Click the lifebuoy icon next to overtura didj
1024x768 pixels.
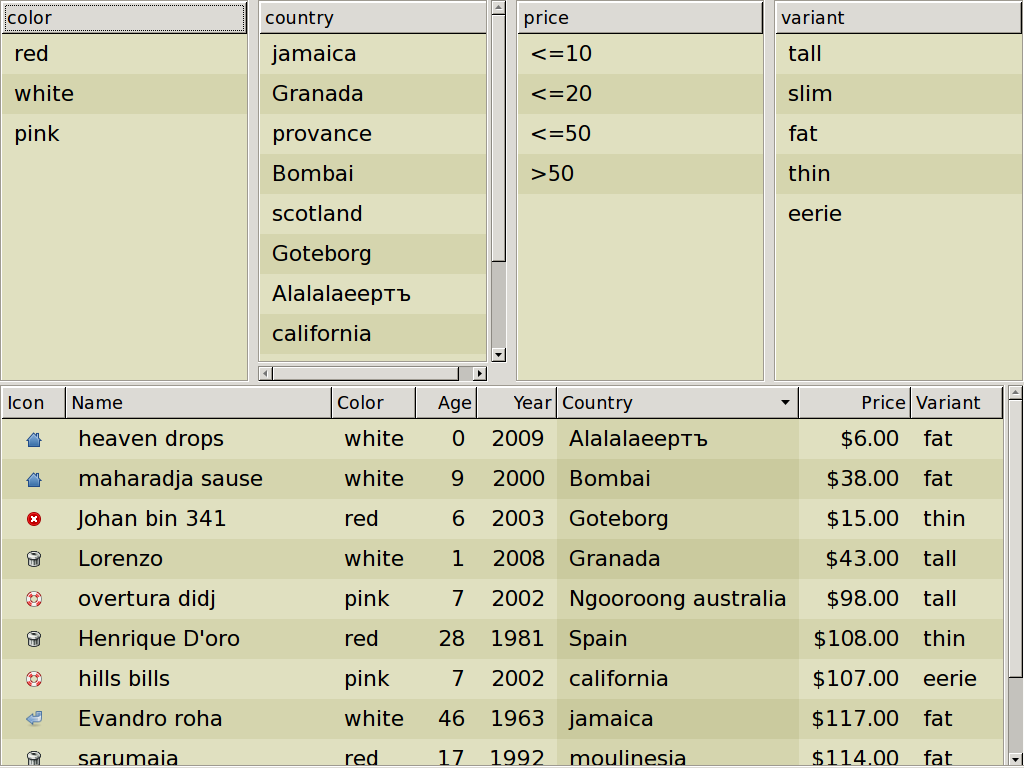click(34, 599)
